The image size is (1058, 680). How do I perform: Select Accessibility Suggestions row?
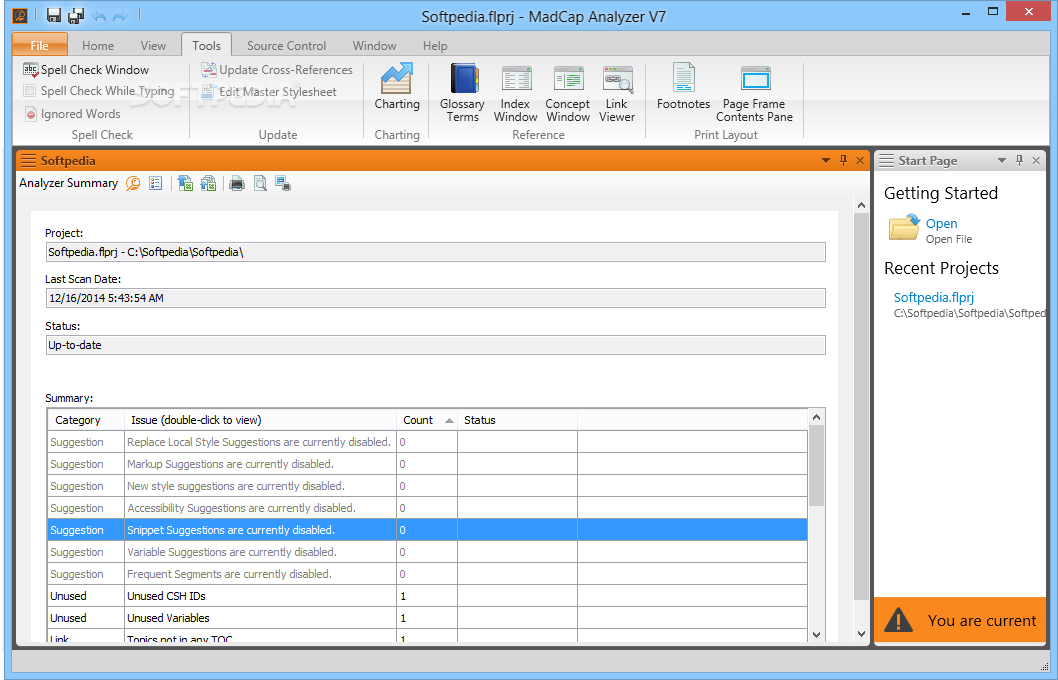coord(427,508)
